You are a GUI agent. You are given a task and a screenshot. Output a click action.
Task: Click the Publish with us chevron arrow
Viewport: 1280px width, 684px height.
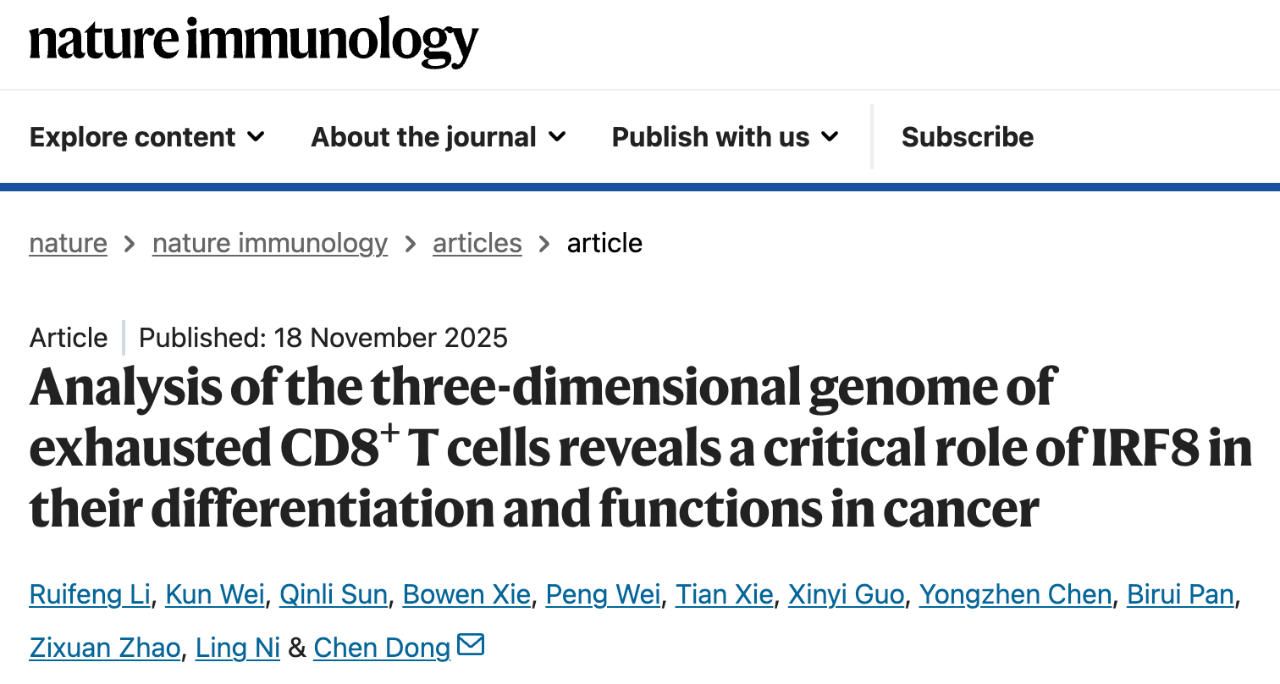(828, 137)
